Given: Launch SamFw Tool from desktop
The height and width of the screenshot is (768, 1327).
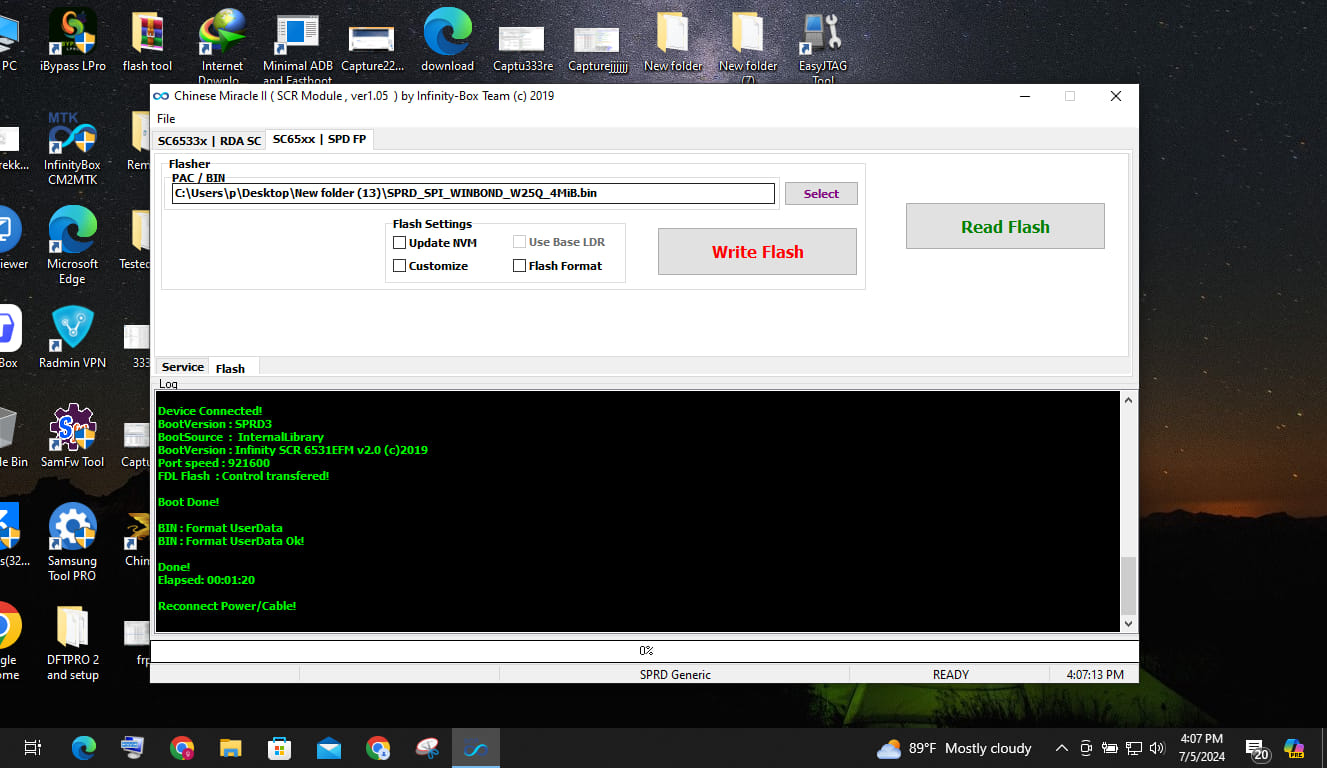Looking at the screenshot, I should click(x=73, y=436).
